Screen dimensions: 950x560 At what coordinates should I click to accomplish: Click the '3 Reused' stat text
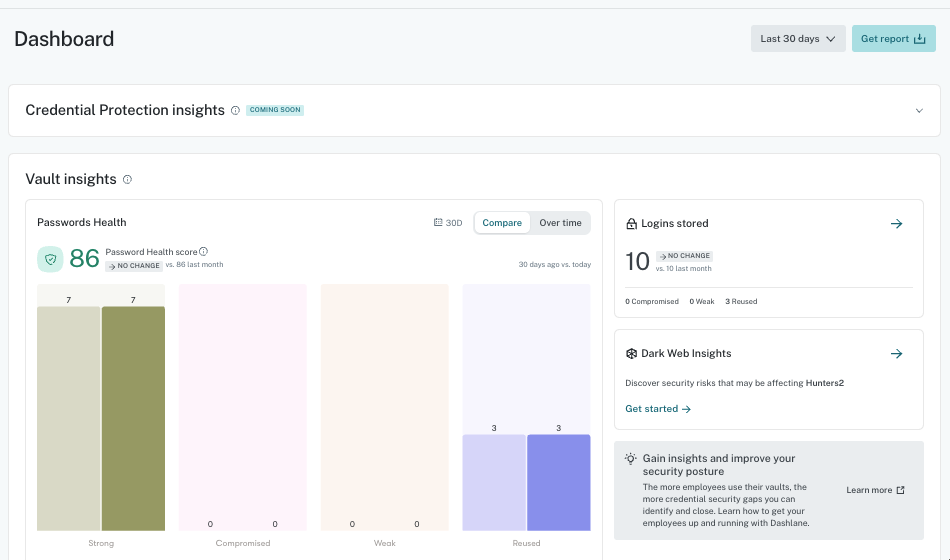[741, 302]
